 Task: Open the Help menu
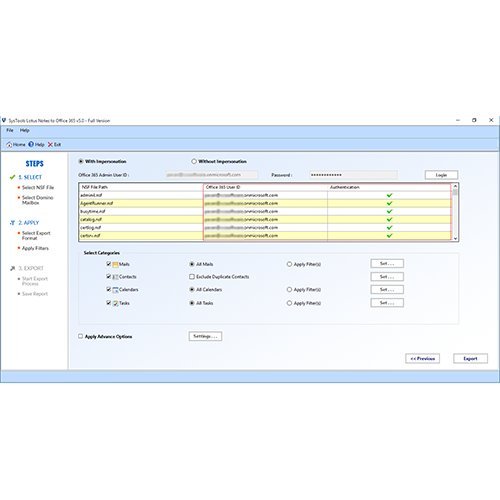[25, 130]
